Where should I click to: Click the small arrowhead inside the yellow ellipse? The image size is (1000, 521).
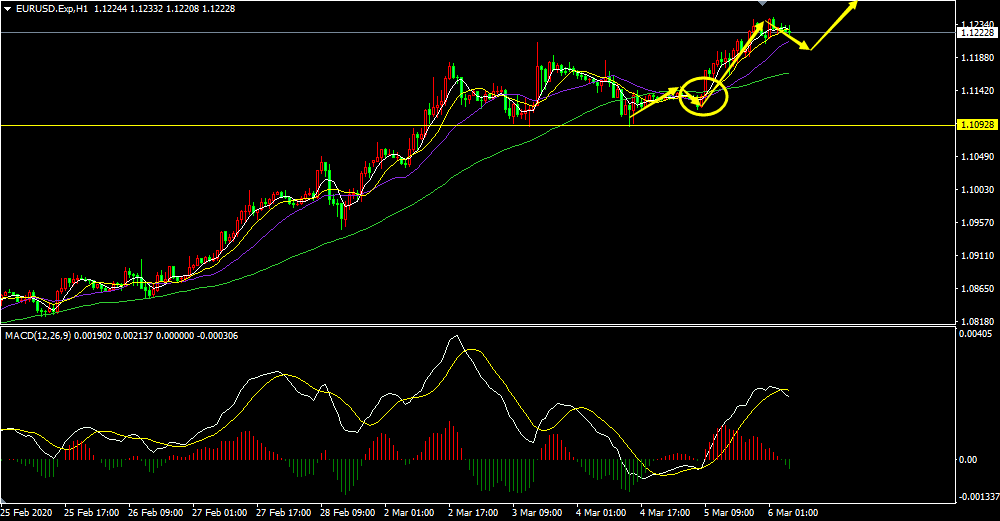pyautogui.click(x=699, y=101)
